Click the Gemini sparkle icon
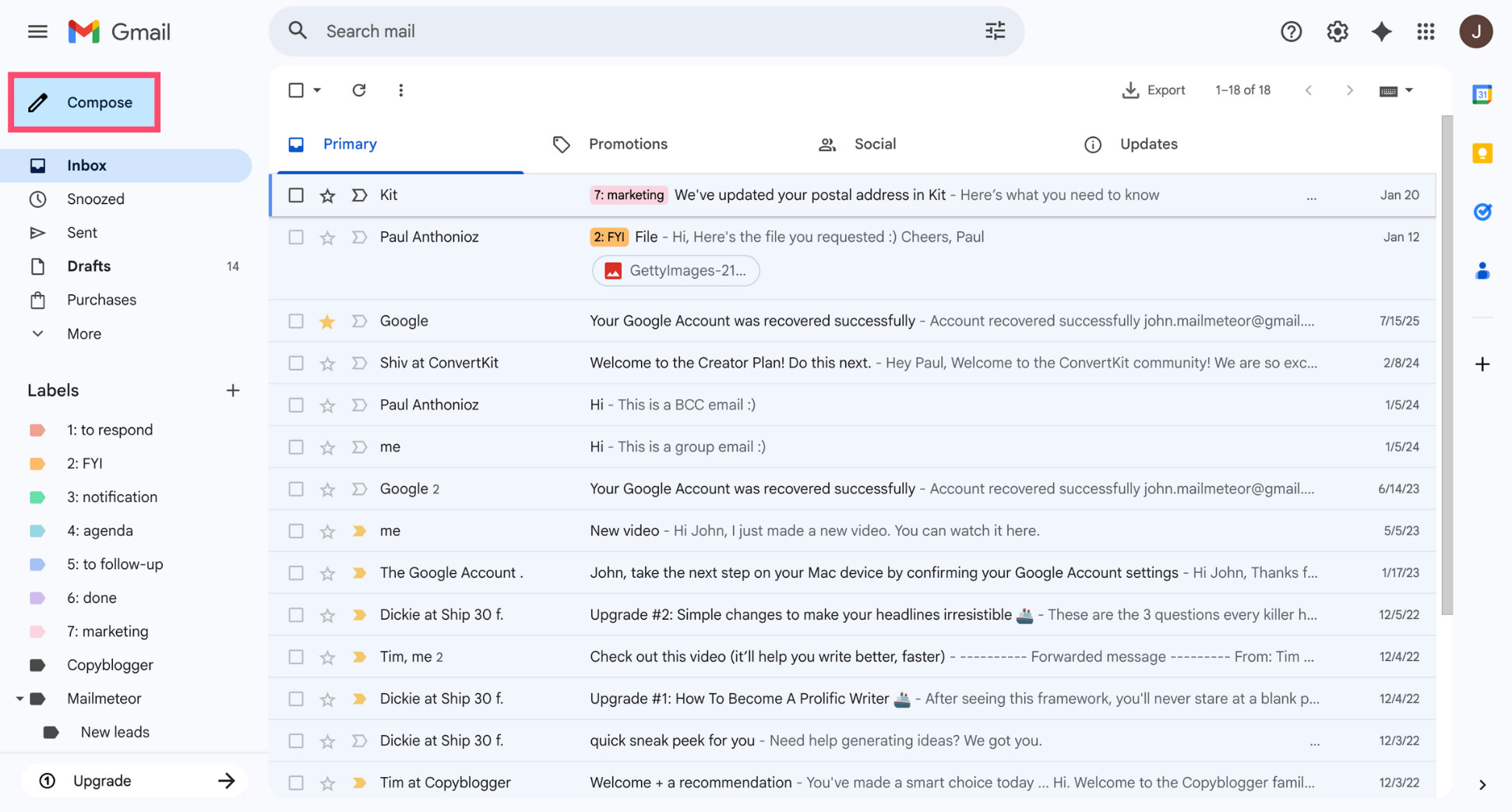 tap(1381, 31)
